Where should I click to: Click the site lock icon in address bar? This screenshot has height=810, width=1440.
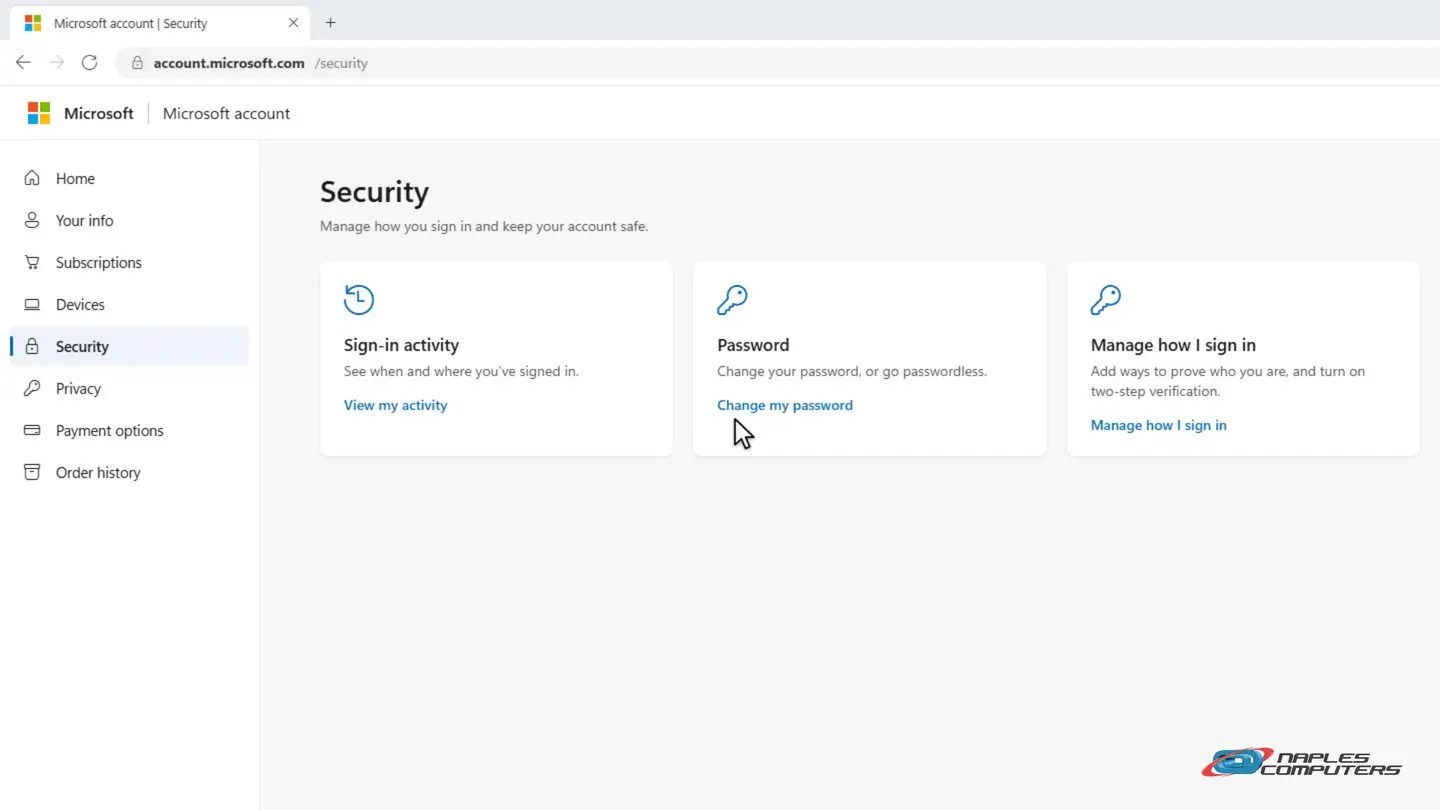(138, 63)
